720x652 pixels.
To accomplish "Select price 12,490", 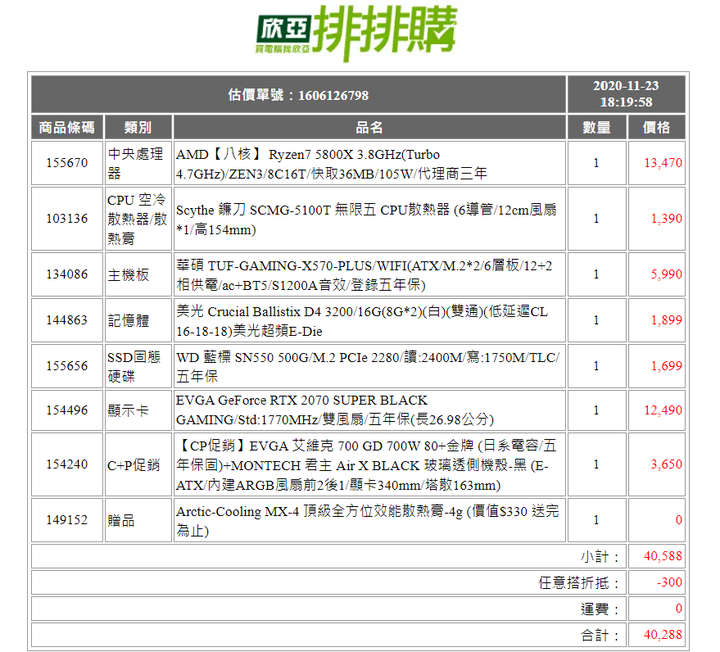I will point(663,410).
